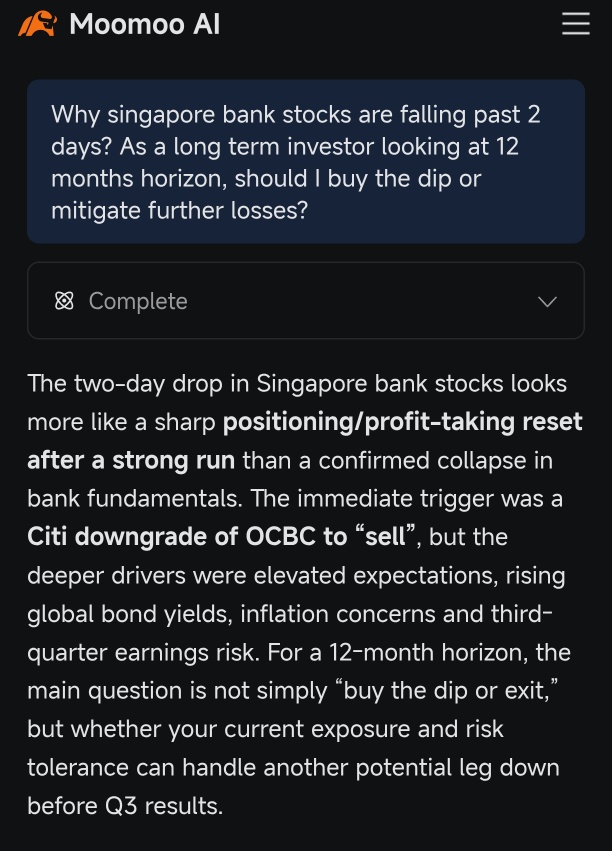The width and height of the screenshot is (612, 851).
Task: Click the Complete status label
Action: pos(138,301)
